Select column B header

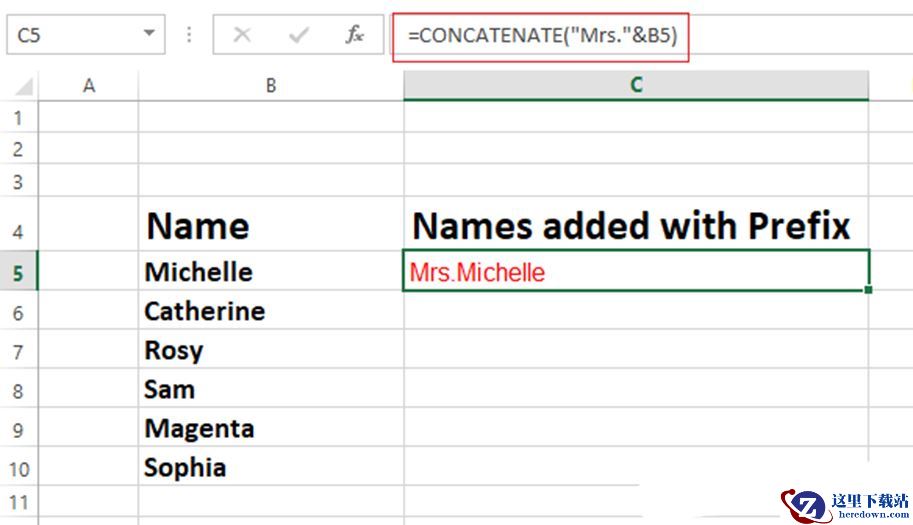[271, 86]
